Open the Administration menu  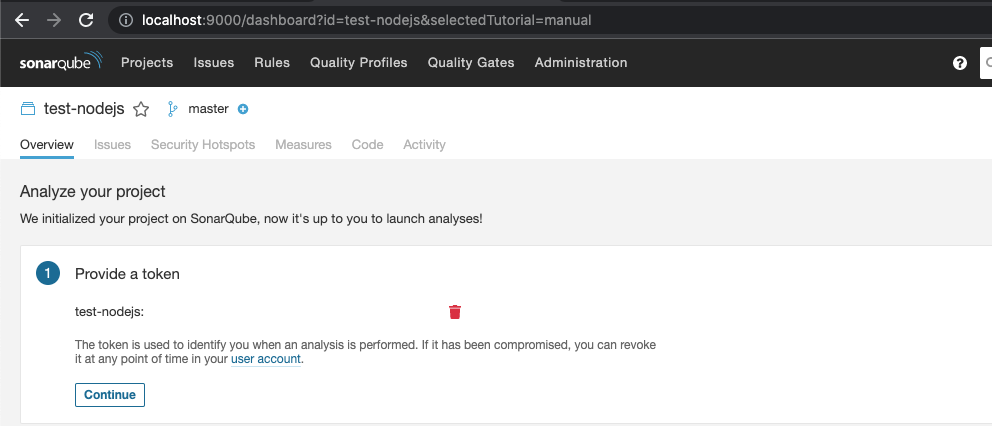click(x=581, y=63)
